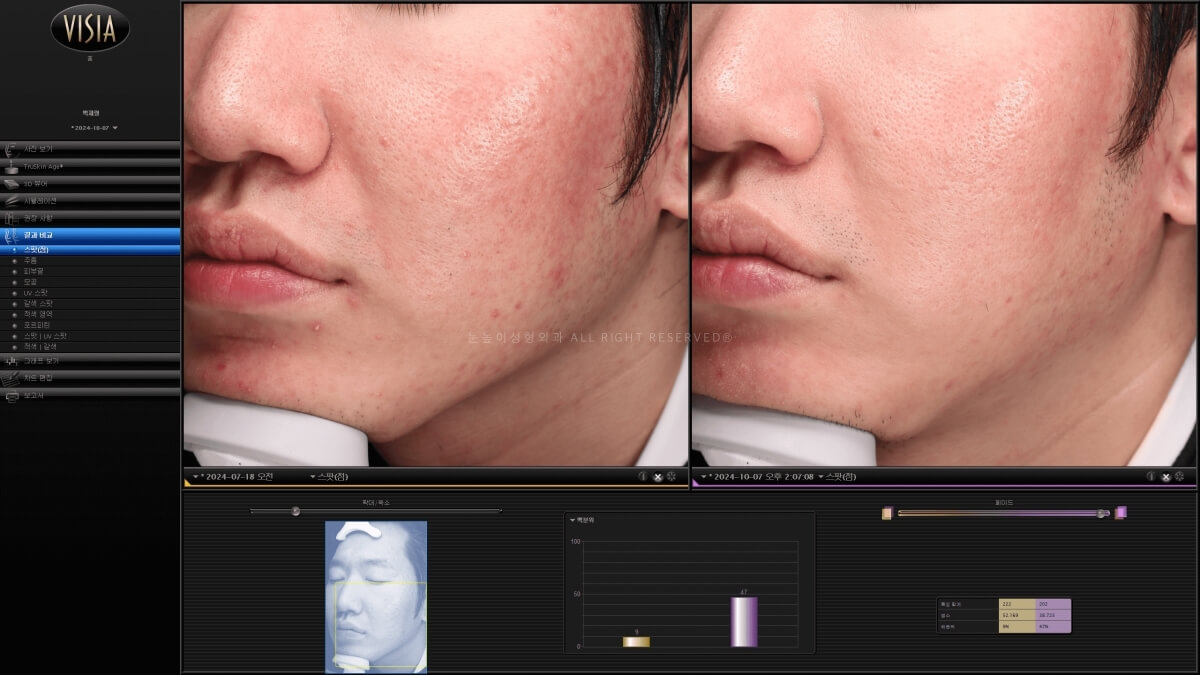Viewport: 1200px width, 675px height.
Task: Open the right photo date dropdown 2024-10-07
Action: click(759, 477)
